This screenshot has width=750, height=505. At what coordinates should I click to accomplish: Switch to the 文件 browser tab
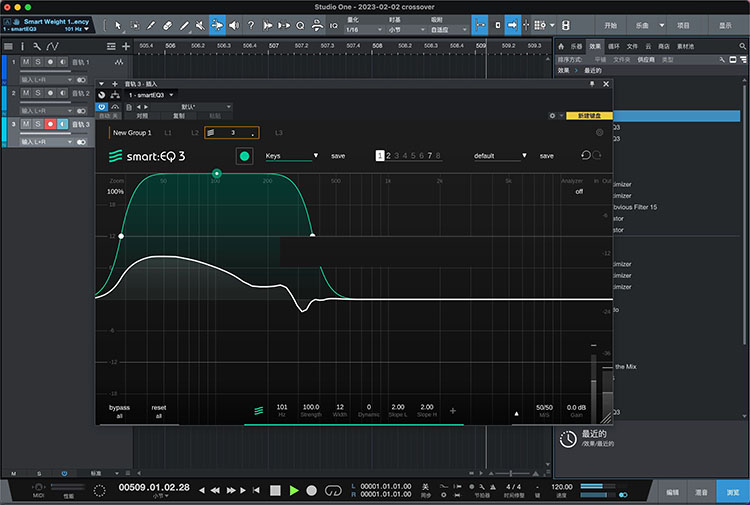pos(632,46)
